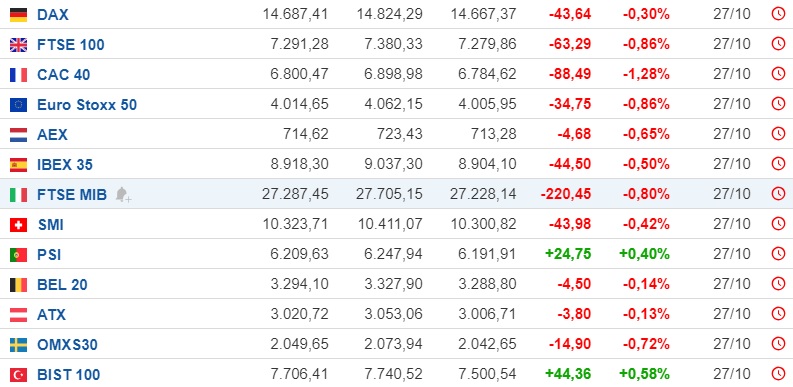Screen dimensions: 793x387
Task: Open the DAX index link
Action: pos(53,15)
